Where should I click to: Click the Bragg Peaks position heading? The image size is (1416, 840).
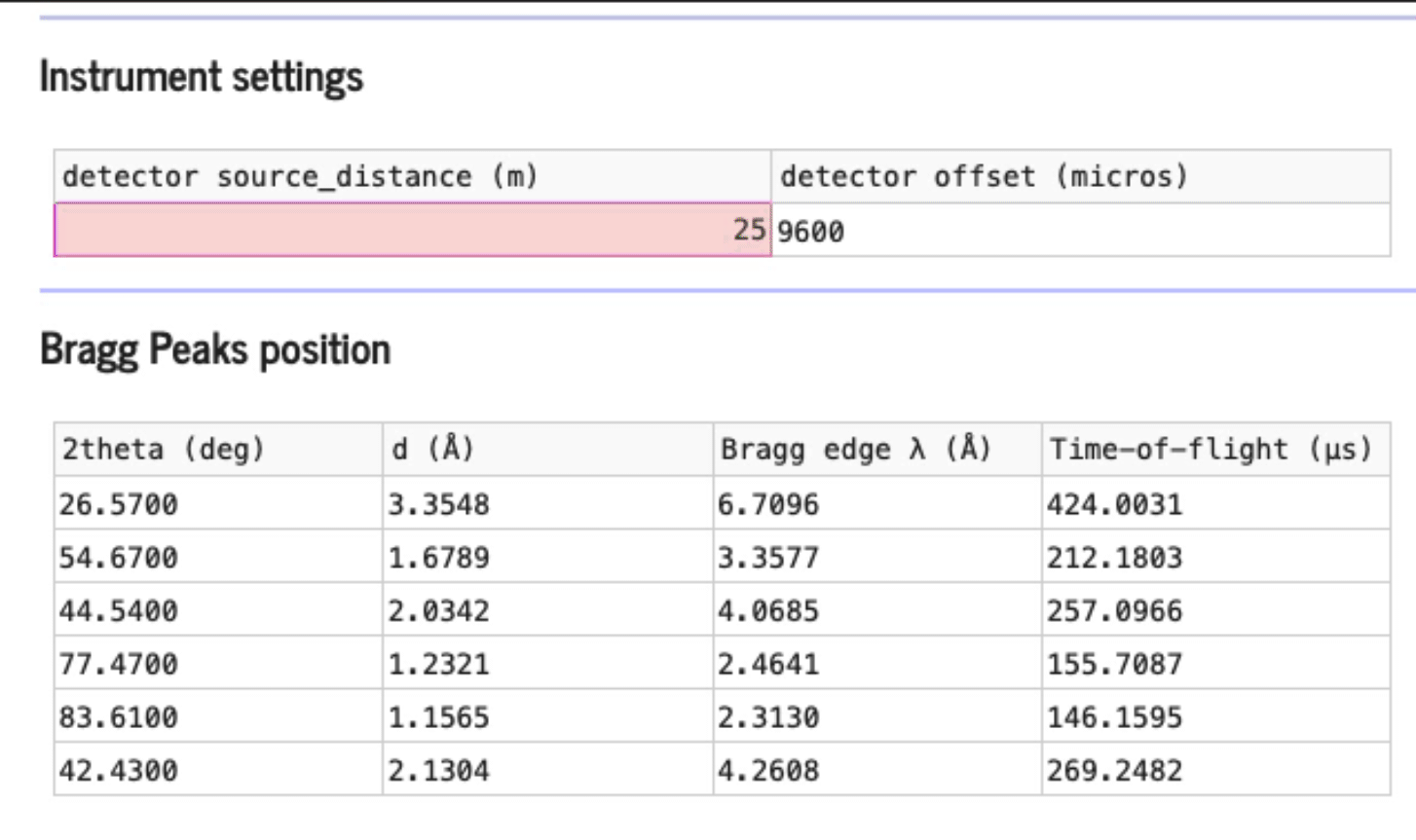[x=215, y=349]
